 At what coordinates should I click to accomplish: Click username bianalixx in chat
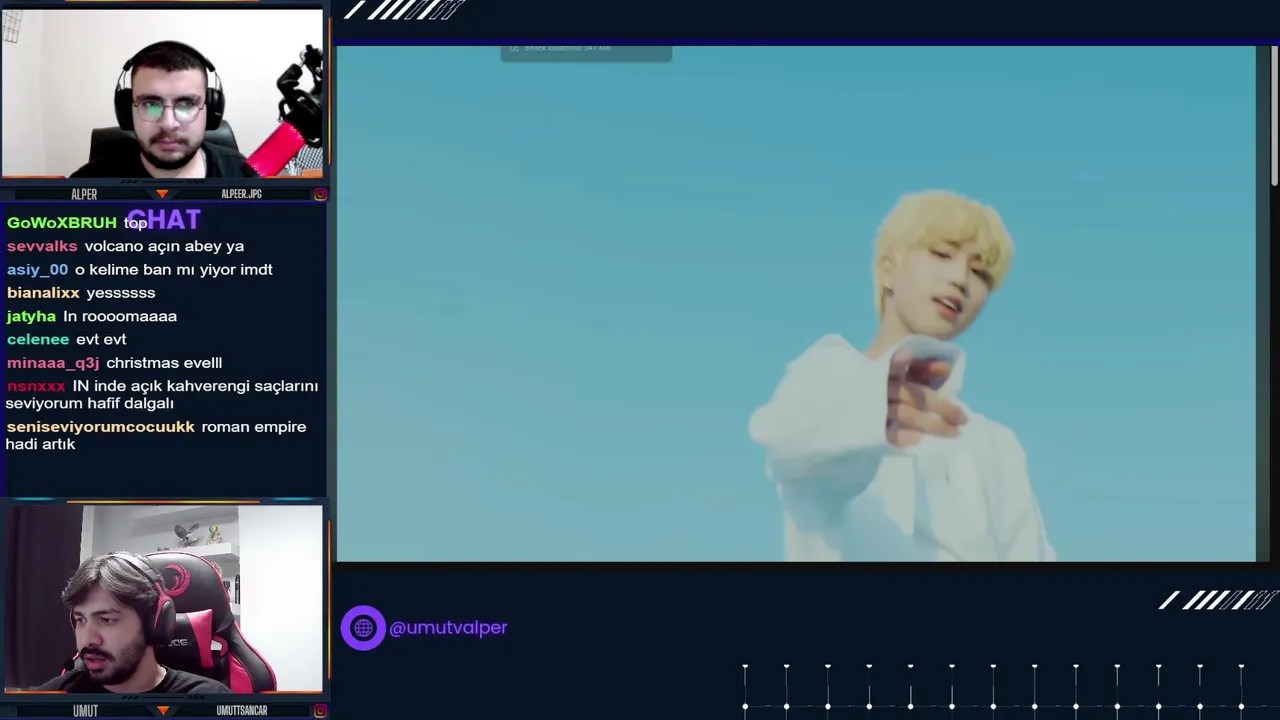[43, 293]
